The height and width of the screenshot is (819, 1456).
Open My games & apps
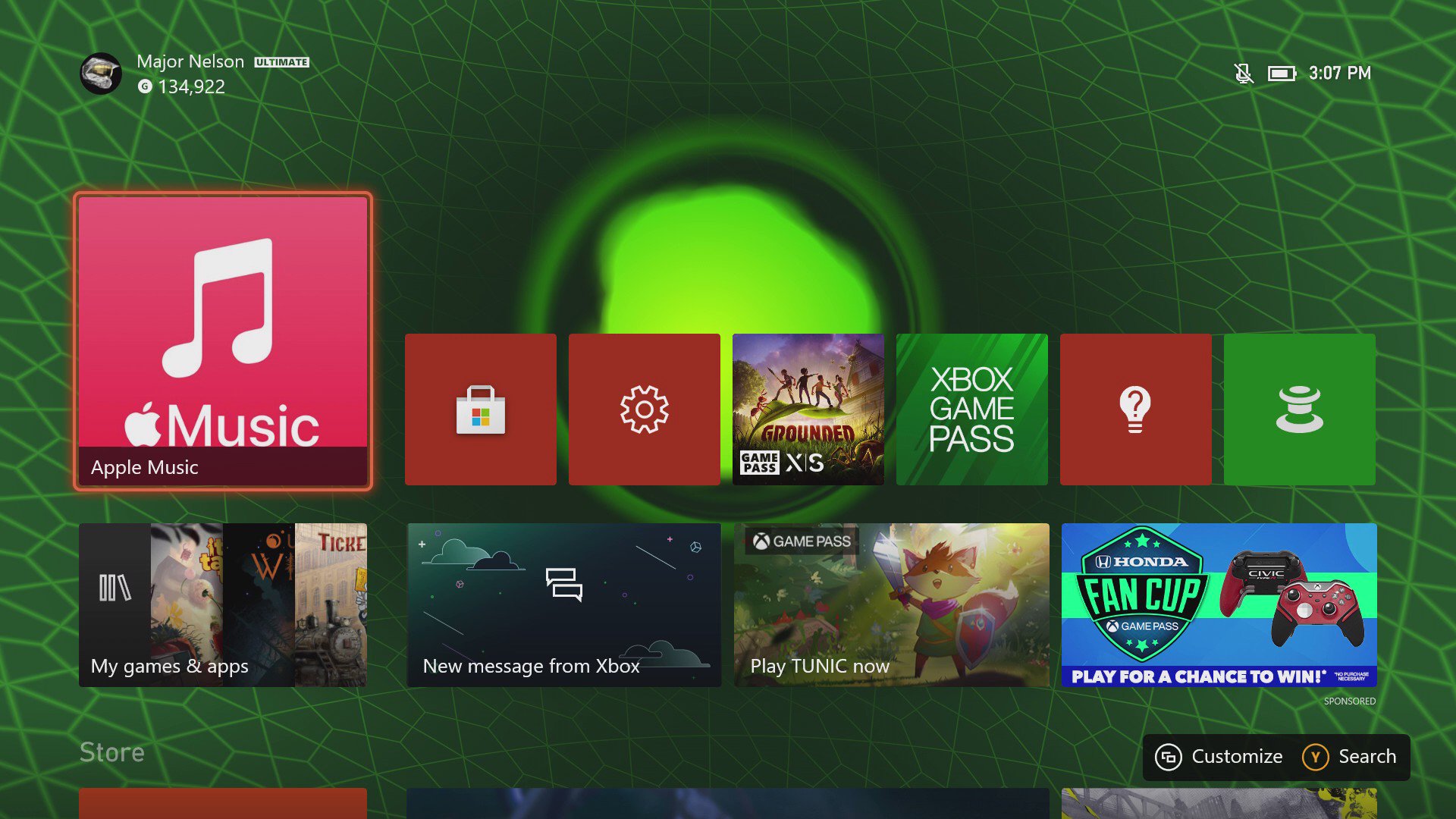point(223,605)
